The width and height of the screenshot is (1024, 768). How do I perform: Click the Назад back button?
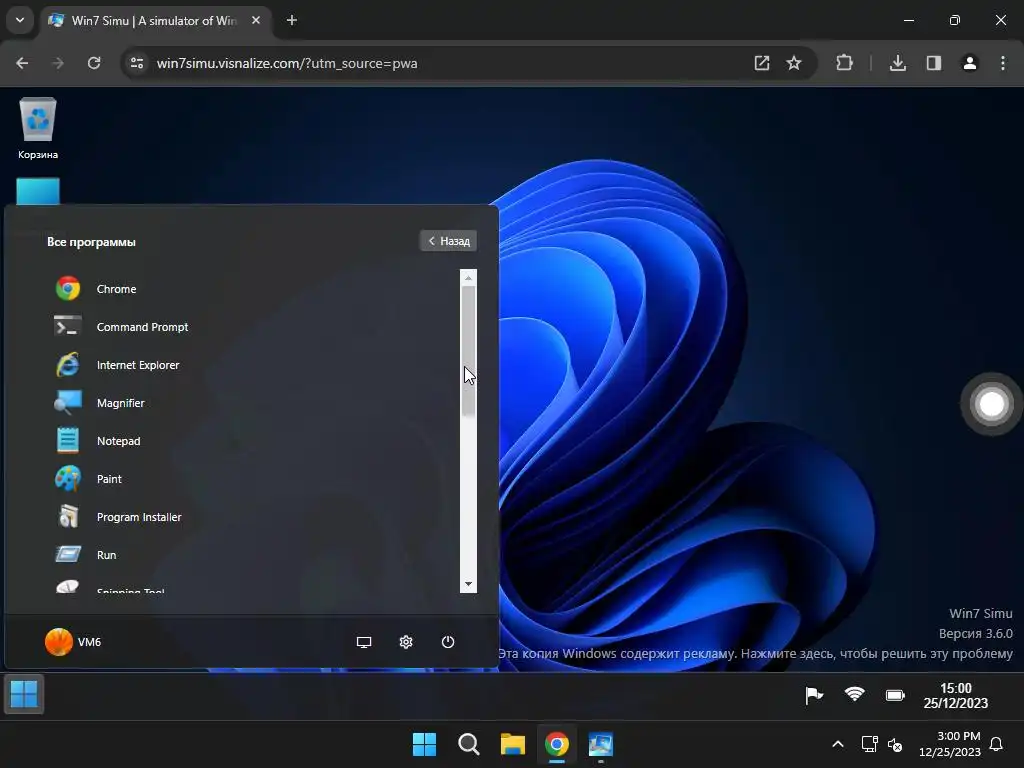(448, 241)
